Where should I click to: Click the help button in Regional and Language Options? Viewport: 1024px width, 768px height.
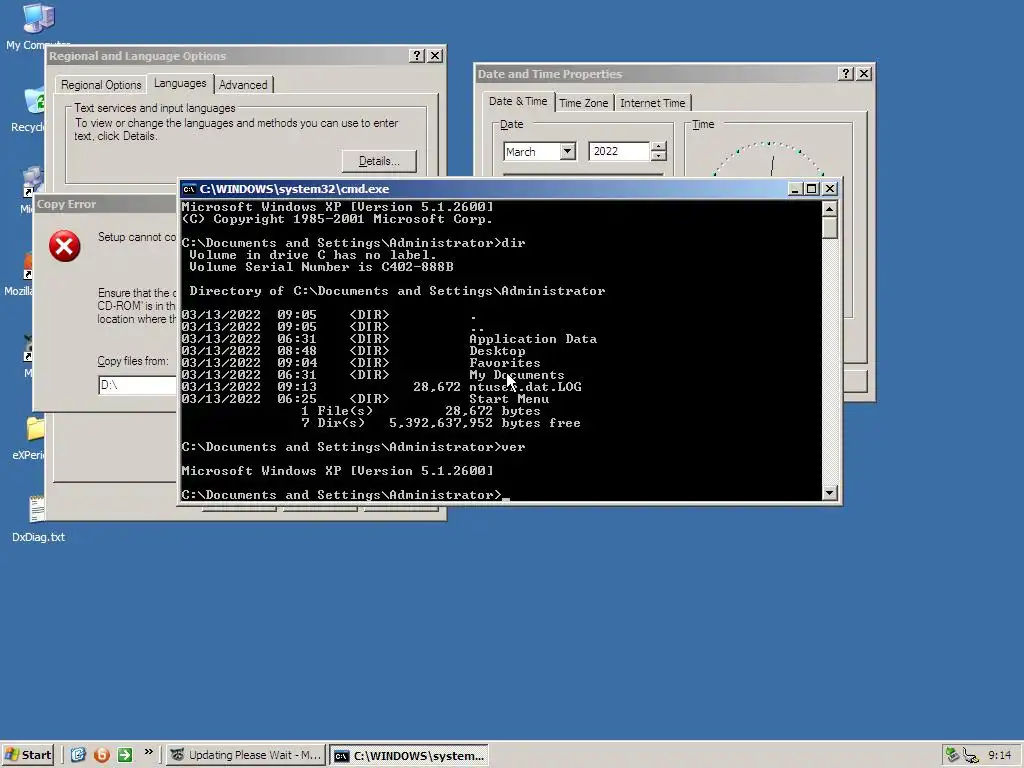tap(417, 56)
